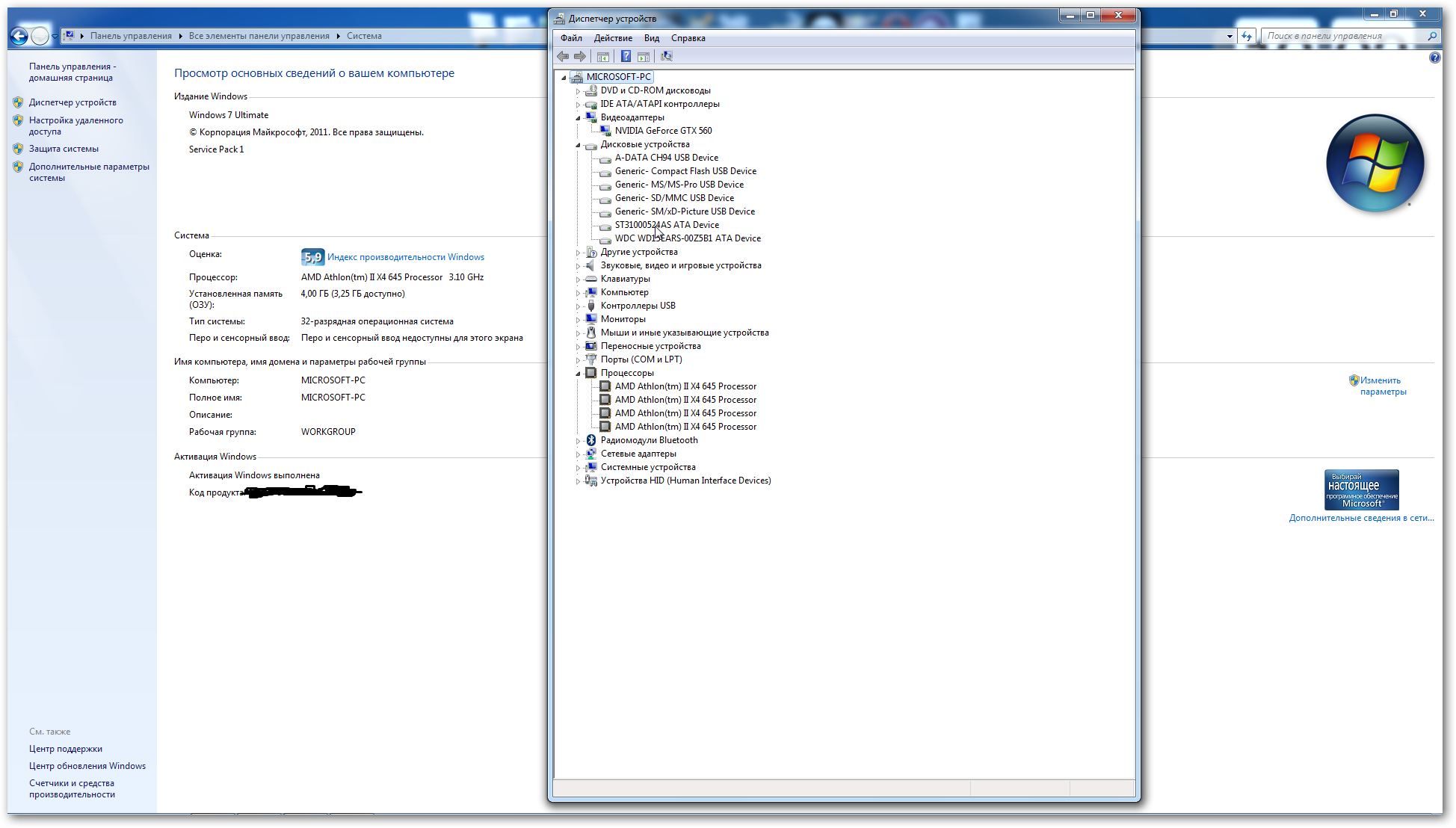Viewport: 1456px width, 828px height.
Task: Open 'Настройка удаленного доступа' sidebar link
Action: 76,126
